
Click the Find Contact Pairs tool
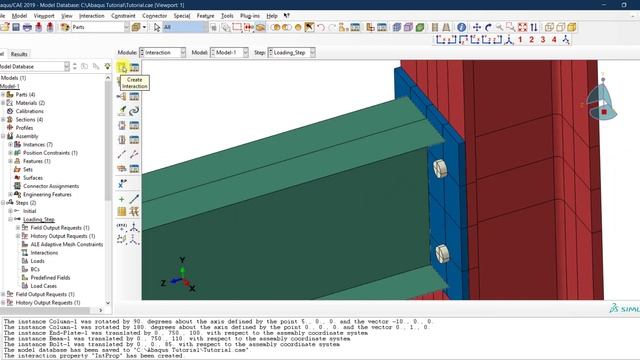coord(122,111)
